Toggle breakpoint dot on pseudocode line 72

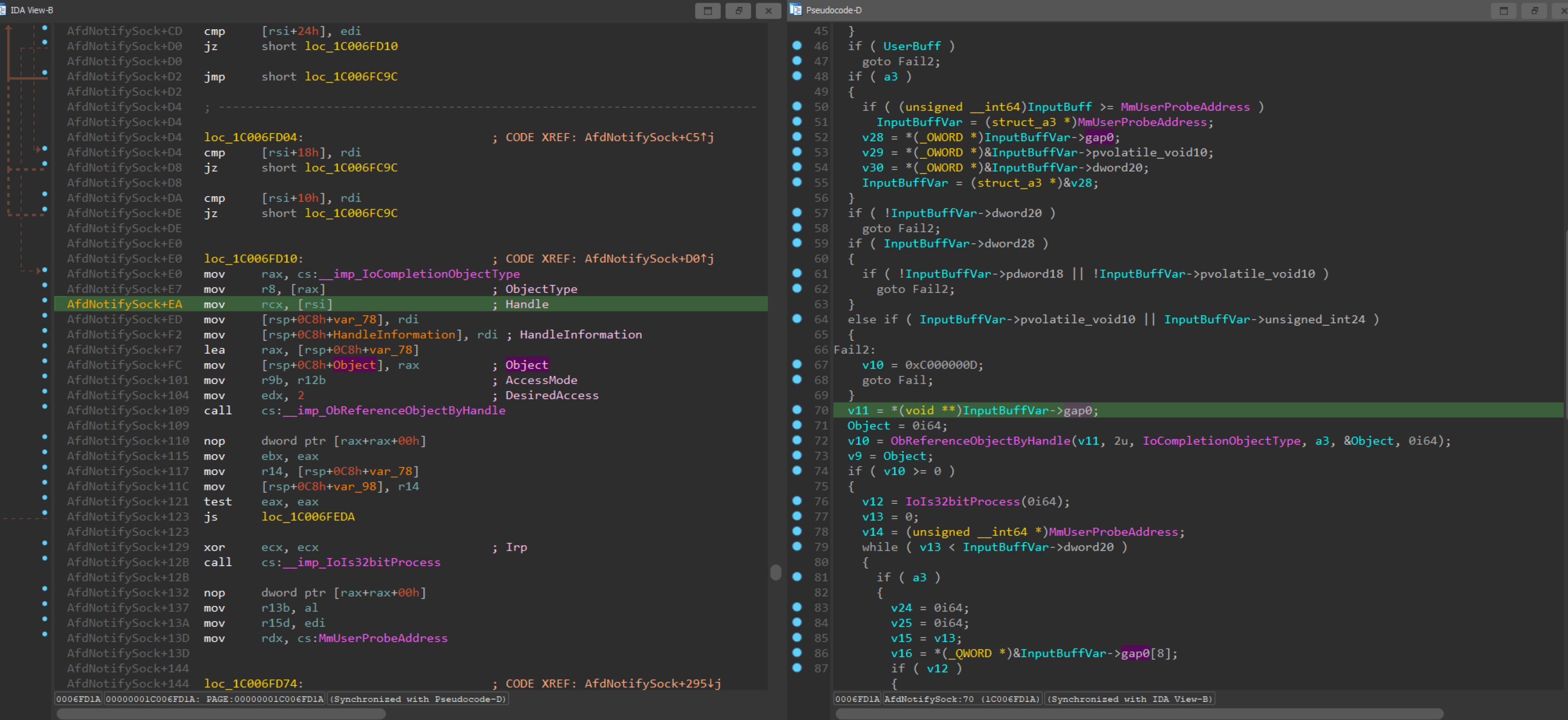coord(797,440)
